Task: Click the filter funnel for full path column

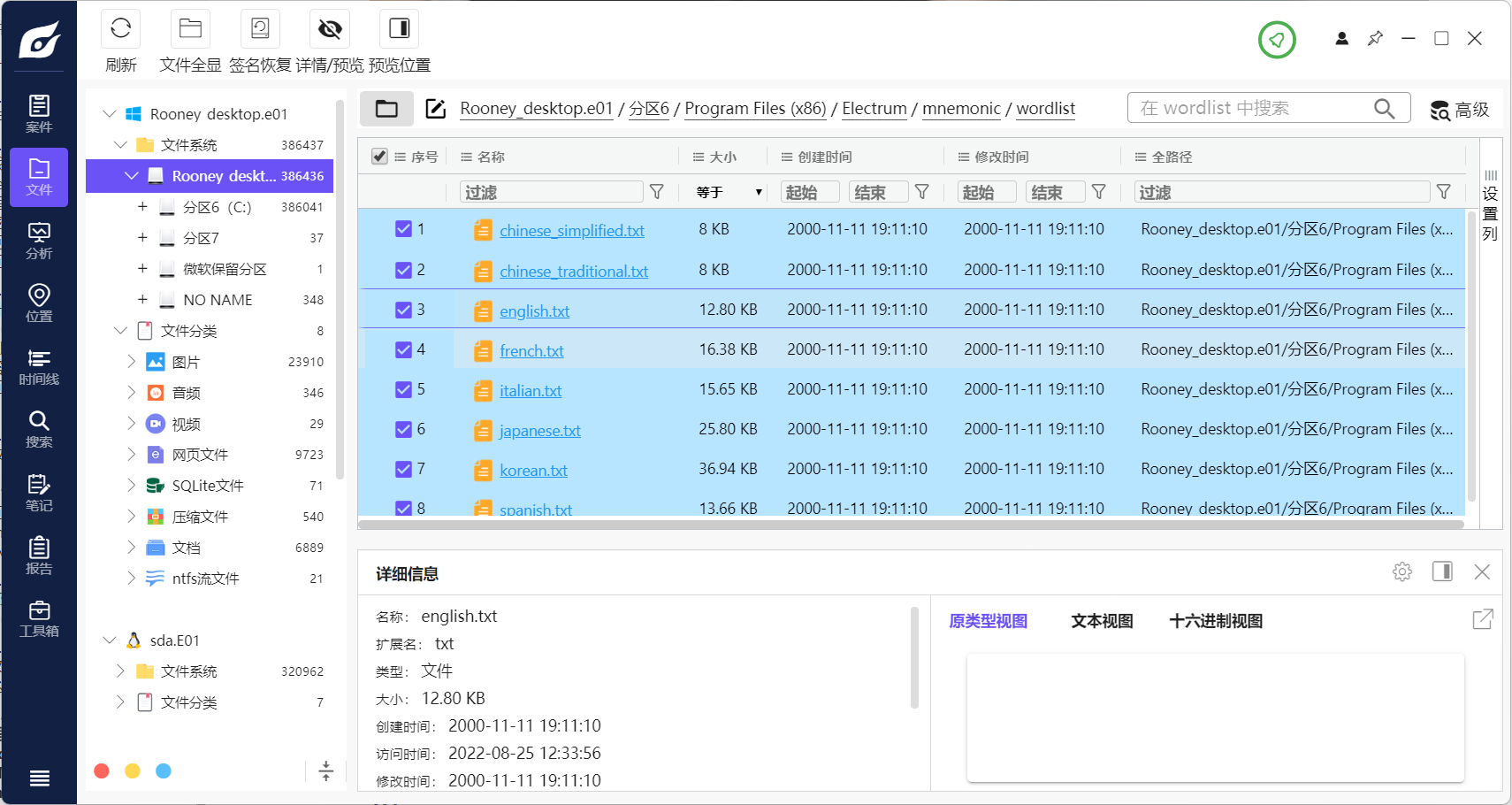Action: pos(1444,192)
